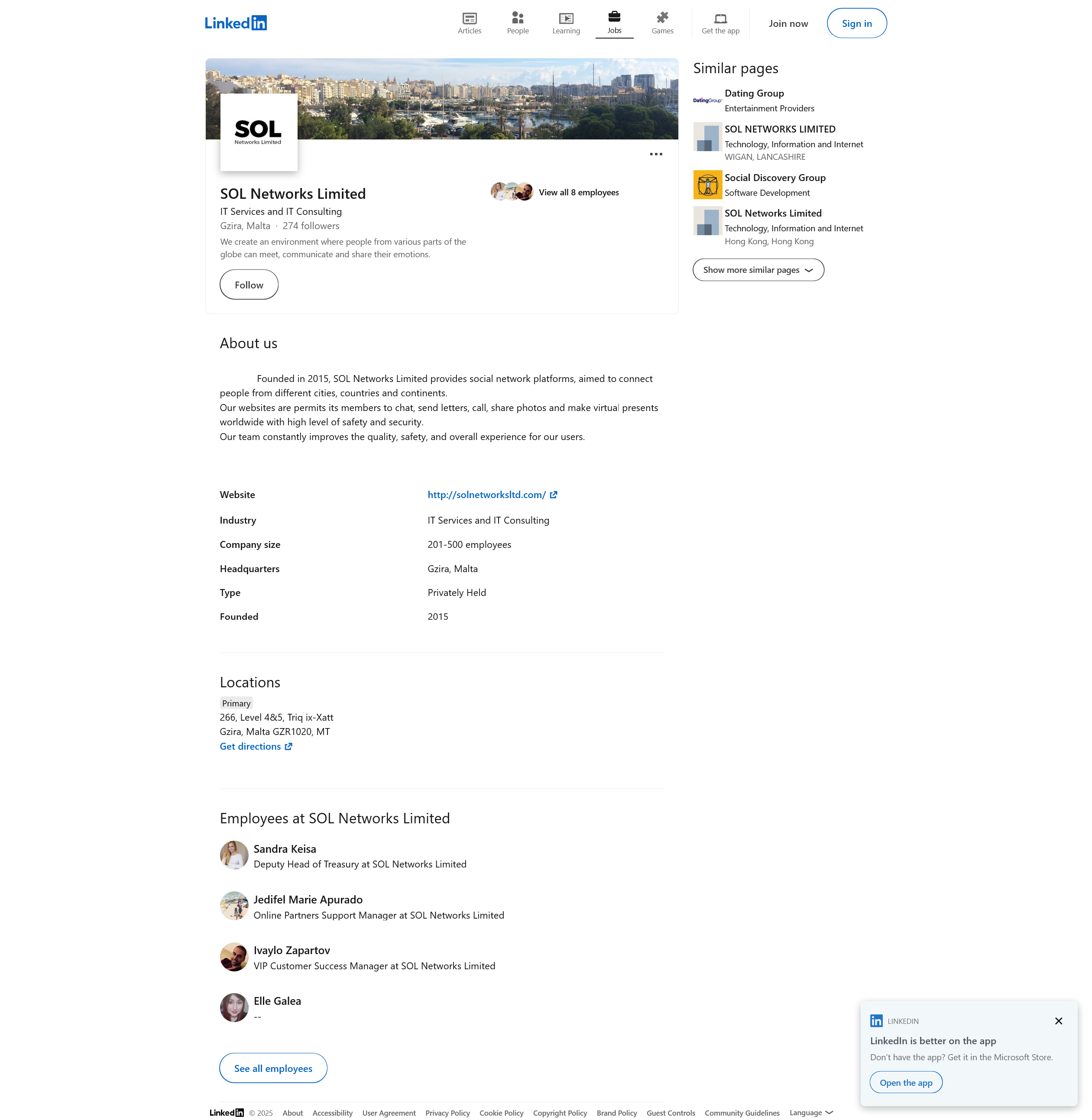Click the LinkedIn logo in header

click(236, 23)
